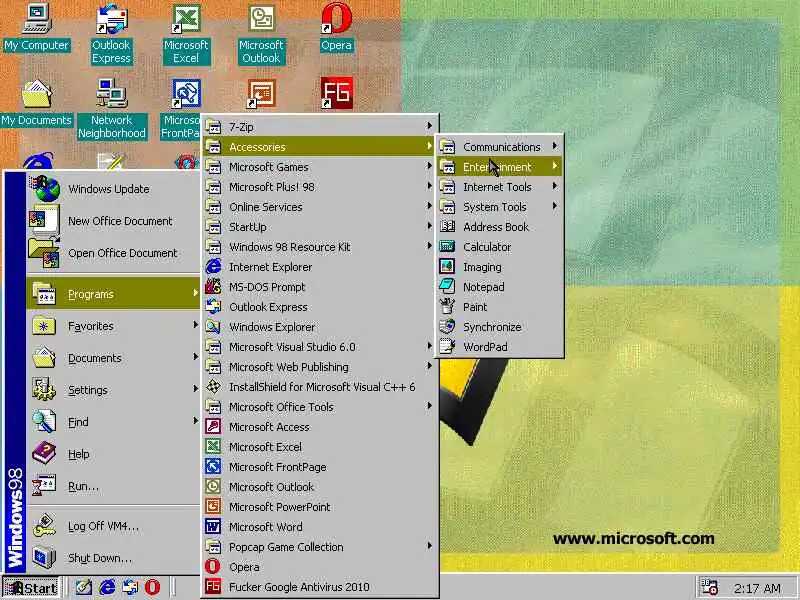800x600 pixels.
Task: Open the StartUp program group
Action: point(319,227)
